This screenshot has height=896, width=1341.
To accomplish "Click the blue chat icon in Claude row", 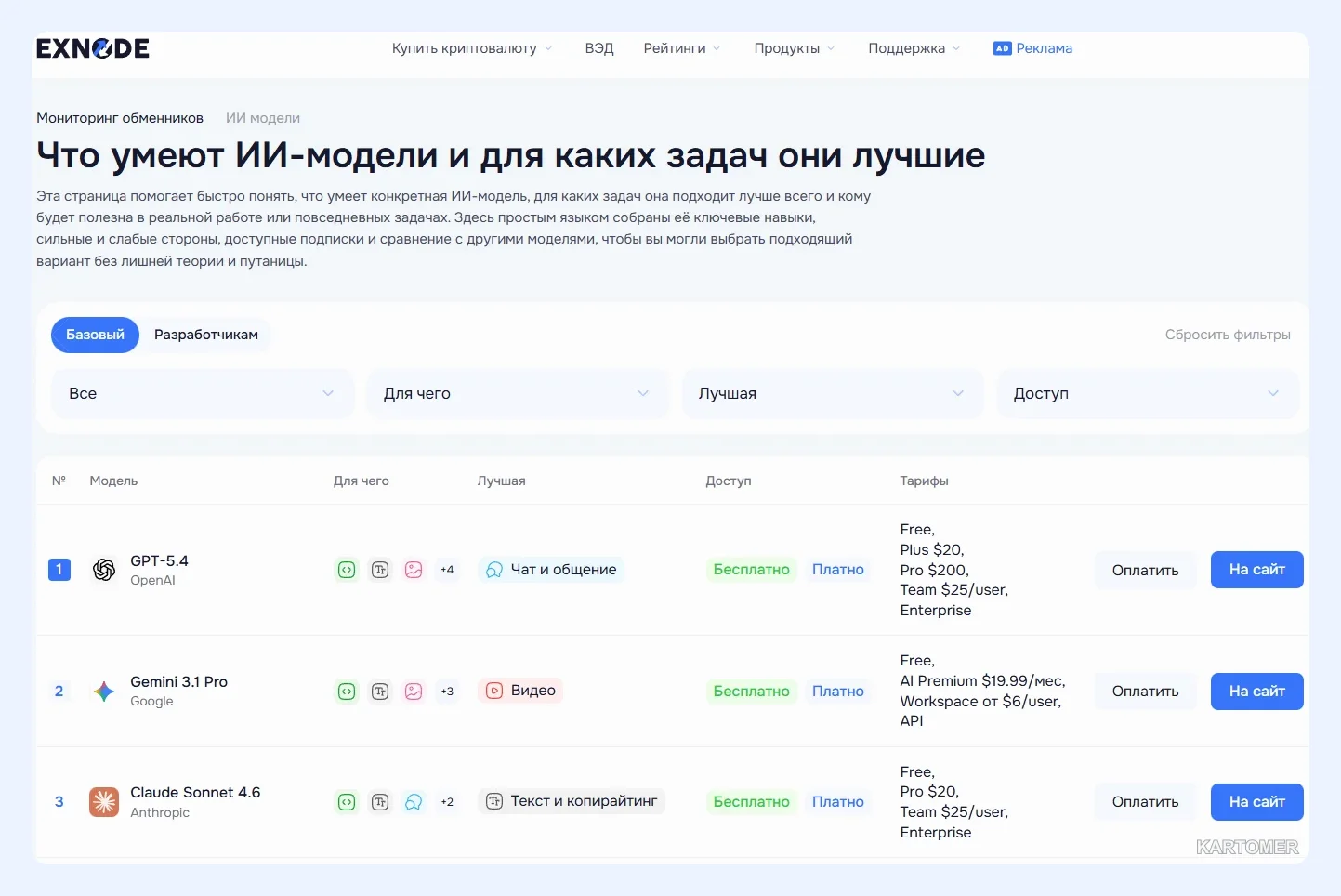I will [414, 801].
